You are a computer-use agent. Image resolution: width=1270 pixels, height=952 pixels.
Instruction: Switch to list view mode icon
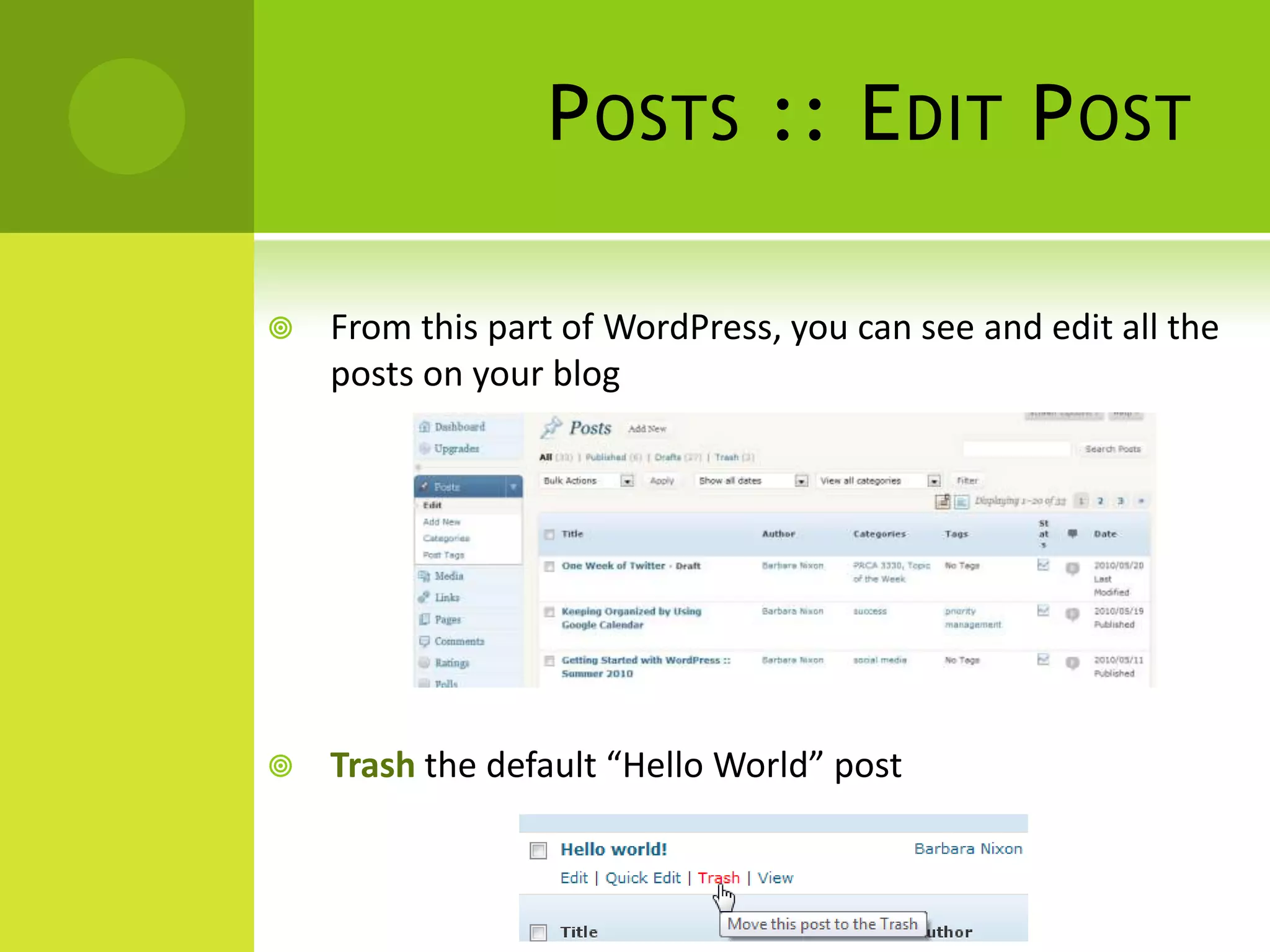click(943, 501)
